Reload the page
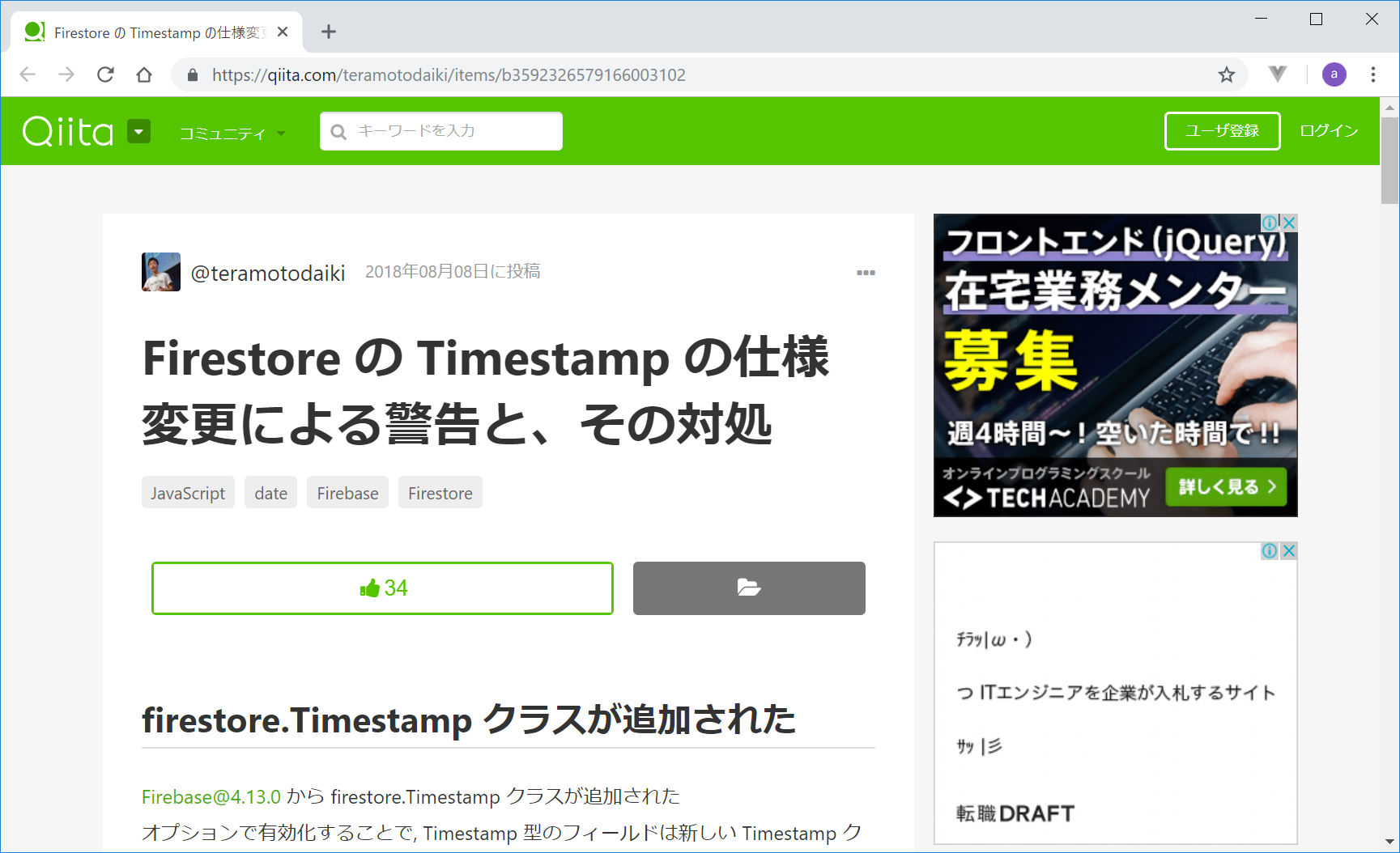The width and height of the screenshot is (1400, 853). [105, 75]
